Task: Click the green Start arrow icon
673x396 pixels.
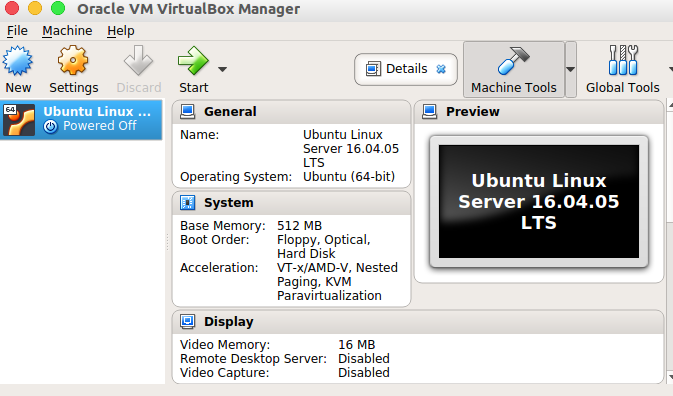Action: (193, 61)
